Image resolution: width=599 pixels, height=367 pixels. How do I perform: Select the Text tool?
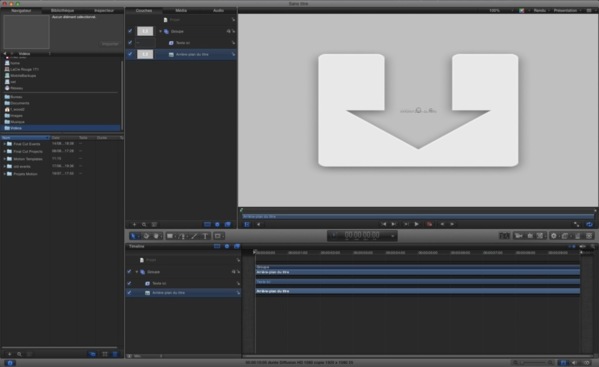(x=205, y=236)
